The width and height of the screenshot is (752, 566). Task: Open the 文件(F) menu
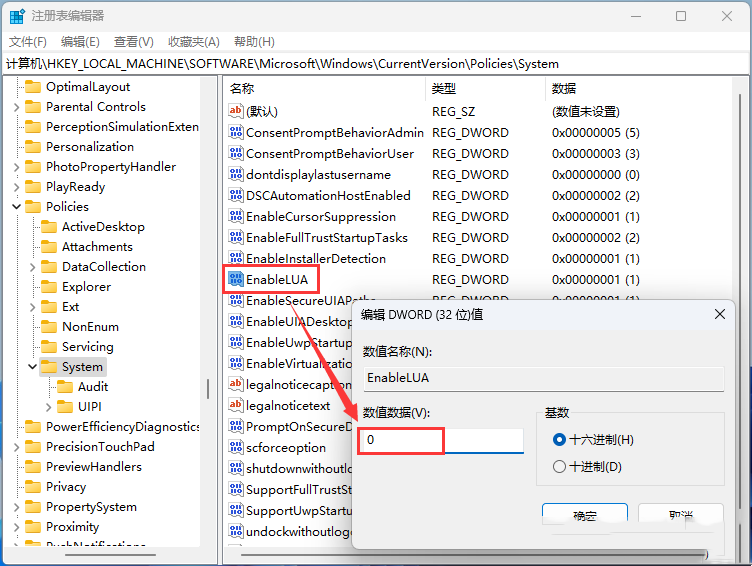point(28,42)
